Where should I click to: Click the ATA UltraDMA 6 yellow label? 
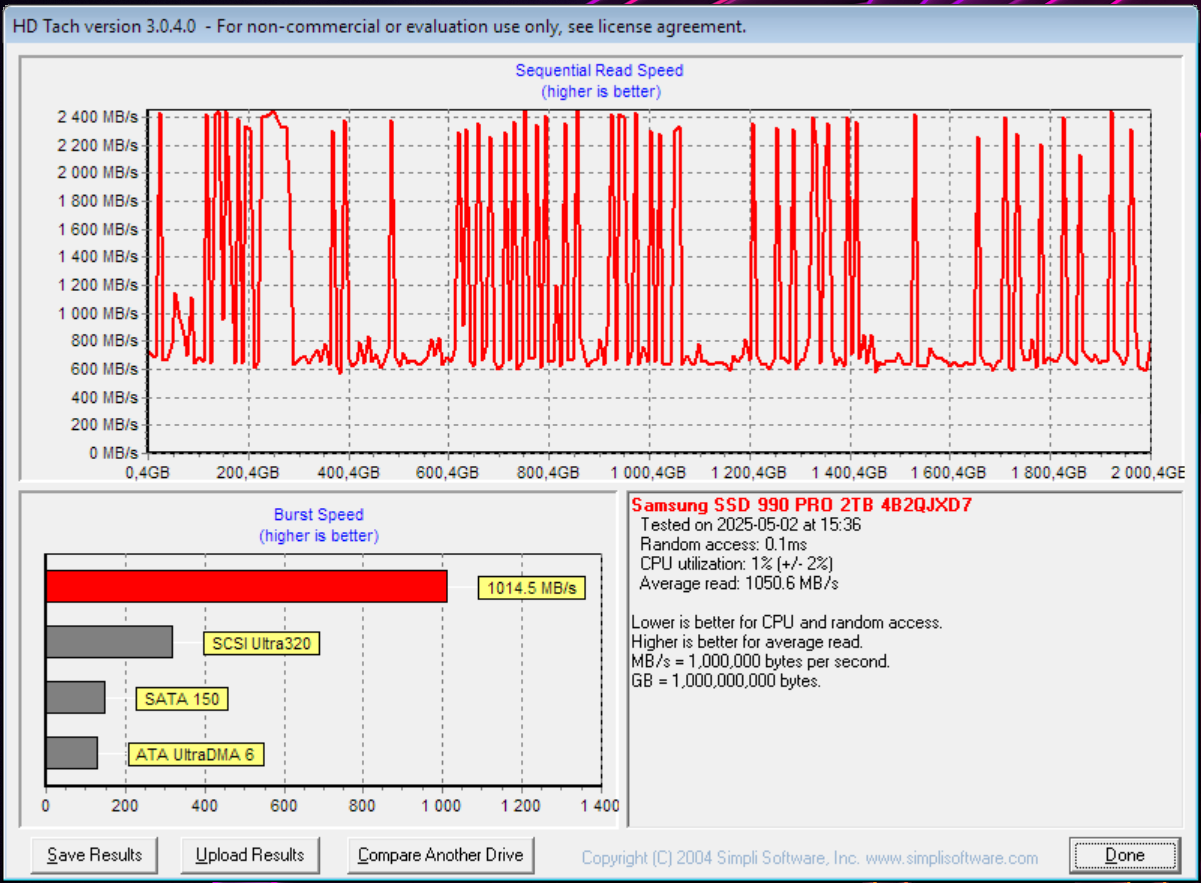(195, 754)
